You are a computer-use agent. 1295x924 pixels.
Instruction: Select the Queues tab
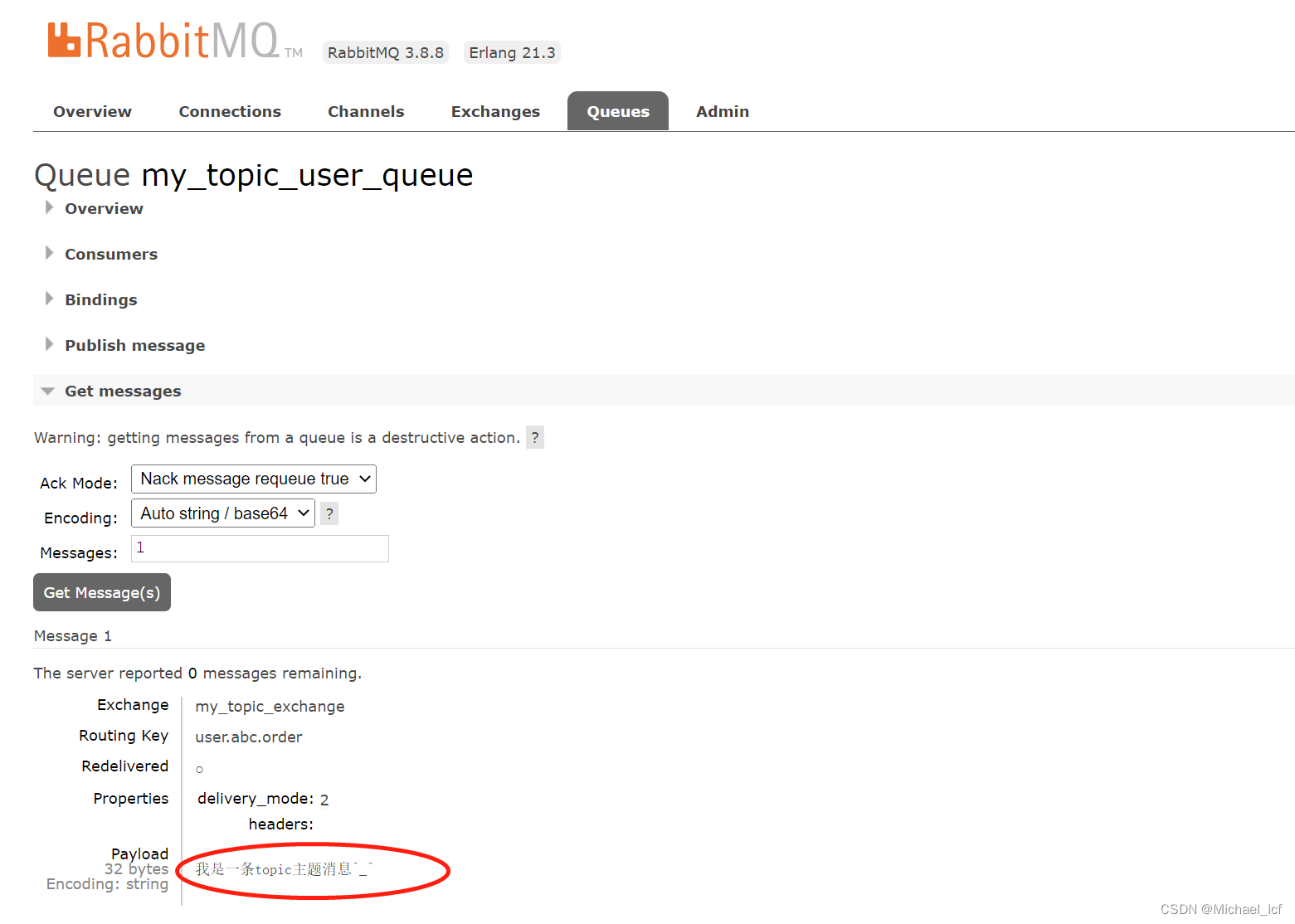[x=618, y=111]
